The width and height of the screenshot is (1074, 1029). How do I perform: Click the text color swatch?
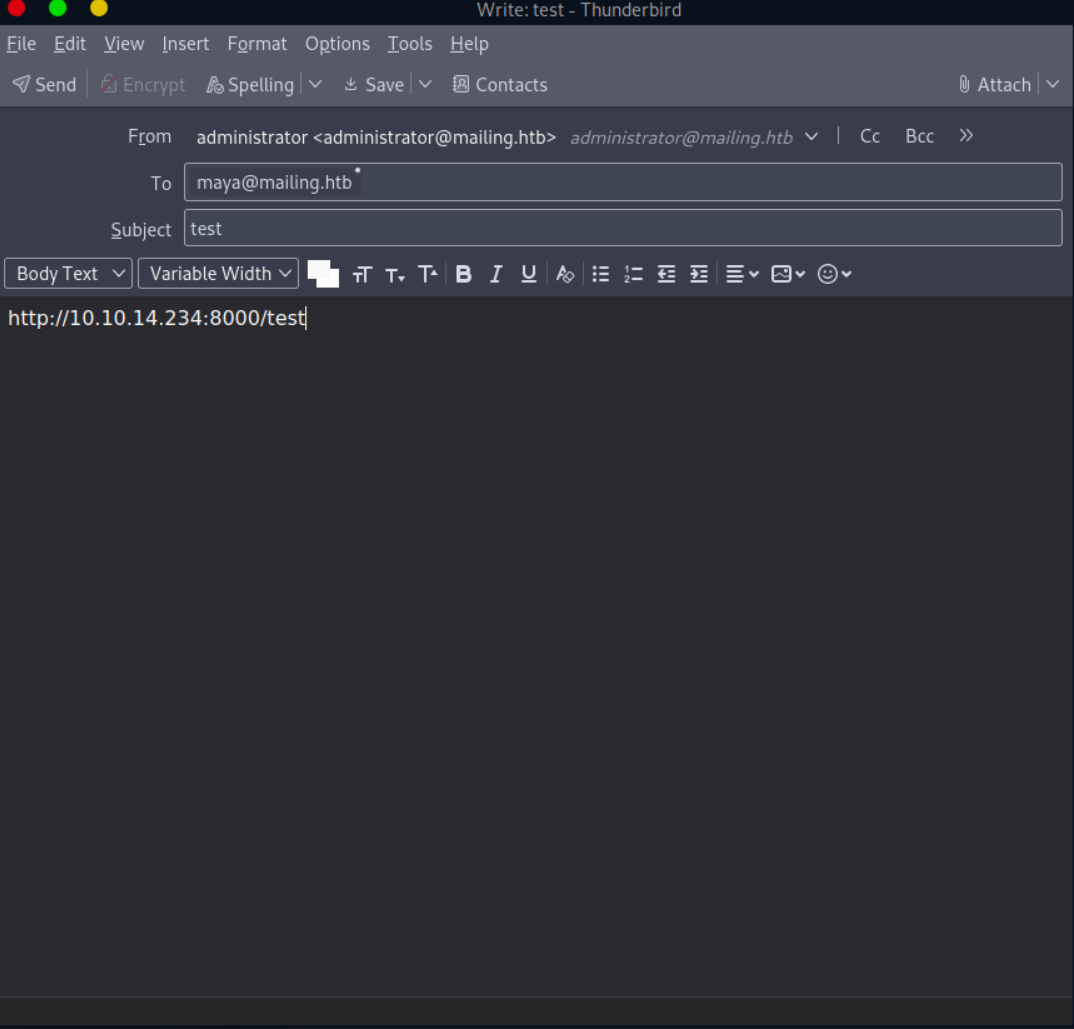tap(320, 272)
